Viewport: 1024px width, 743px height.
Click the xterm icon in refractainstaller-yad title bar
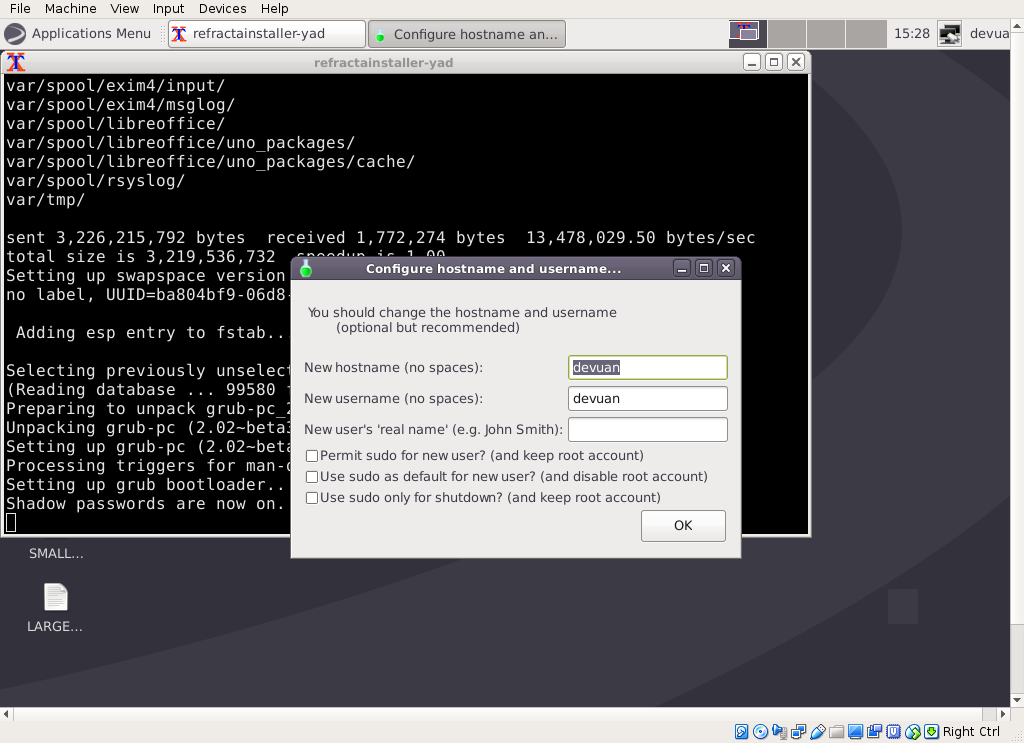16,63
